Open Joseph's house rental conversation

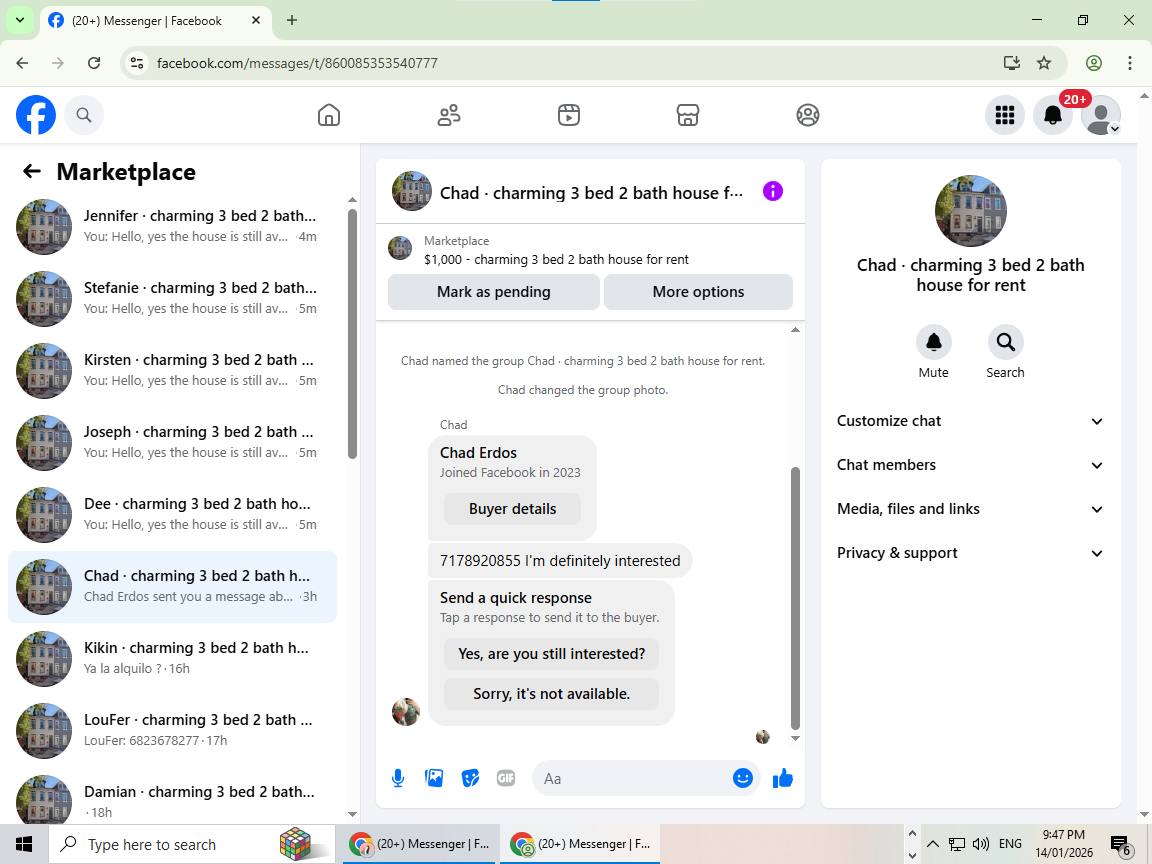pyautogui.click(x=173, y=442)
